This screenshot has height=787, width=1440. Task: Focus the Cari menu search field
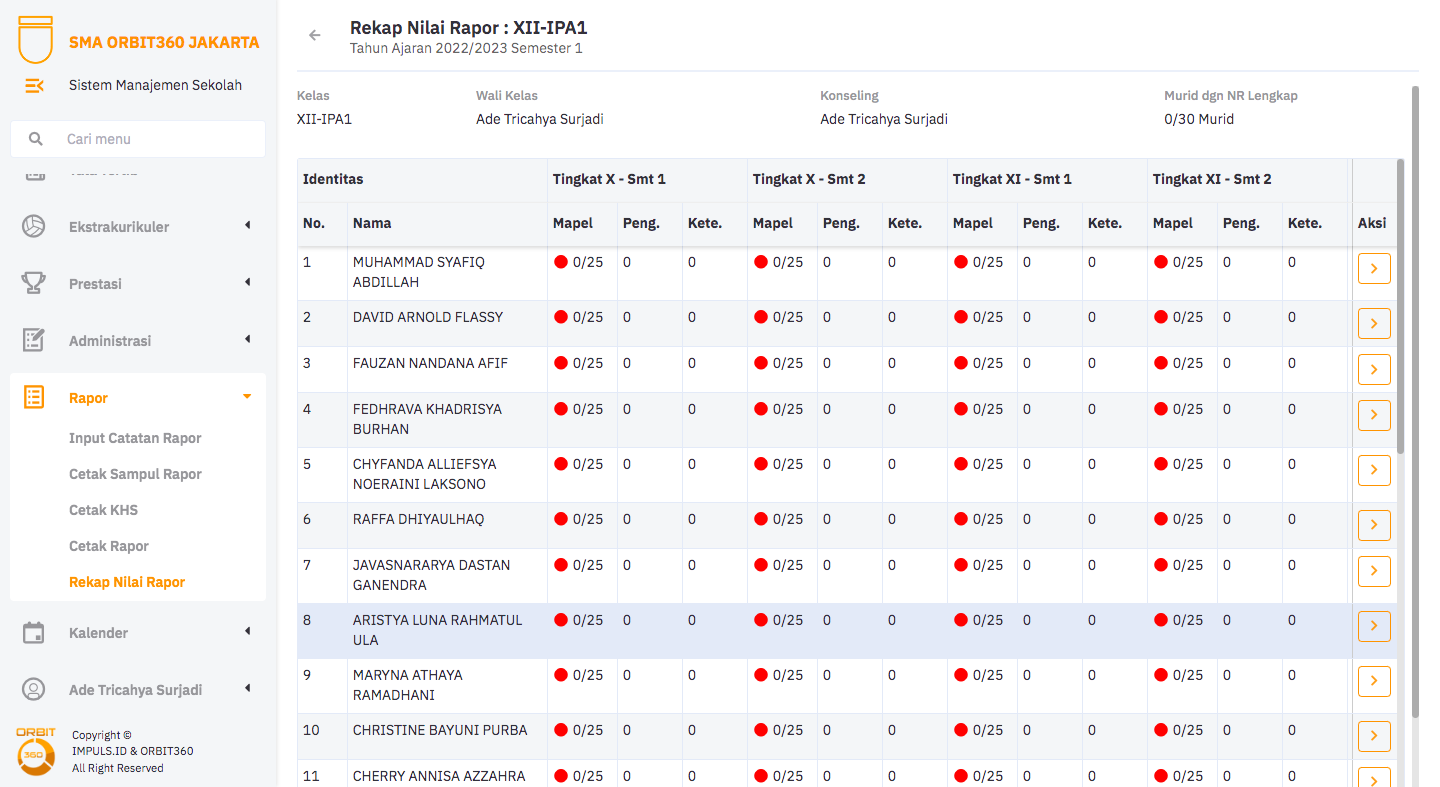click(150, 139)
